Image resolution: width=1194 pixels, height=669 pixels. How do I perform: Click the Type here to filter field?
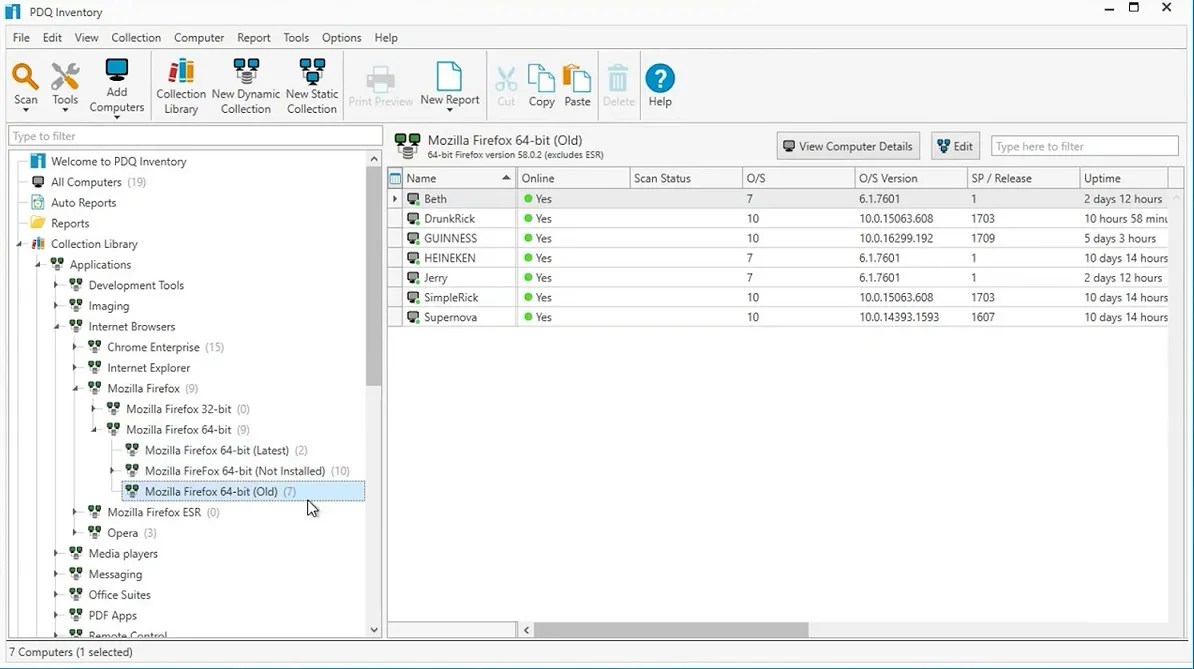click(x=1084, y=146)
